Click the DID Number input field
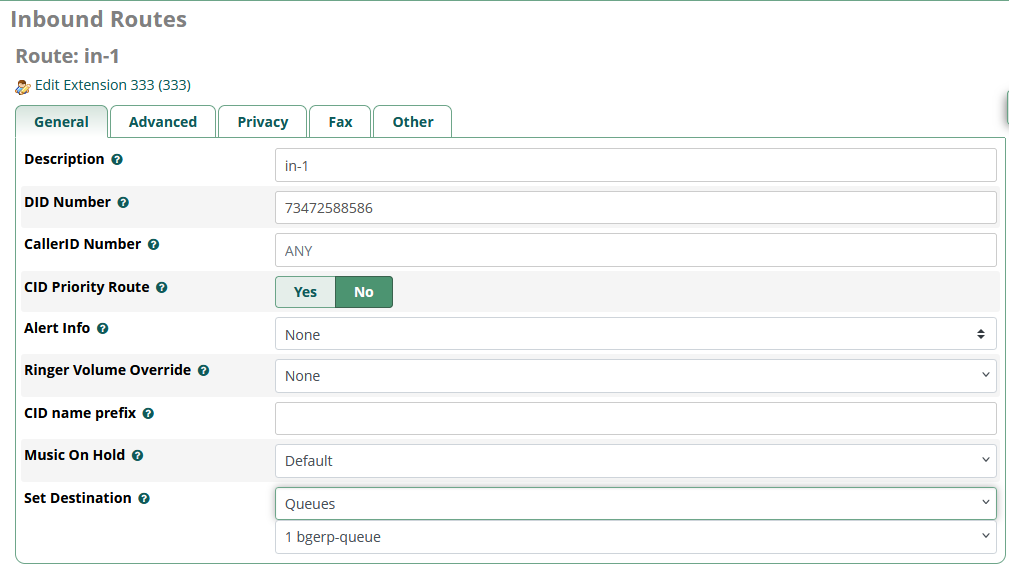The image size is (1009, 584). [x=635, y=208]
